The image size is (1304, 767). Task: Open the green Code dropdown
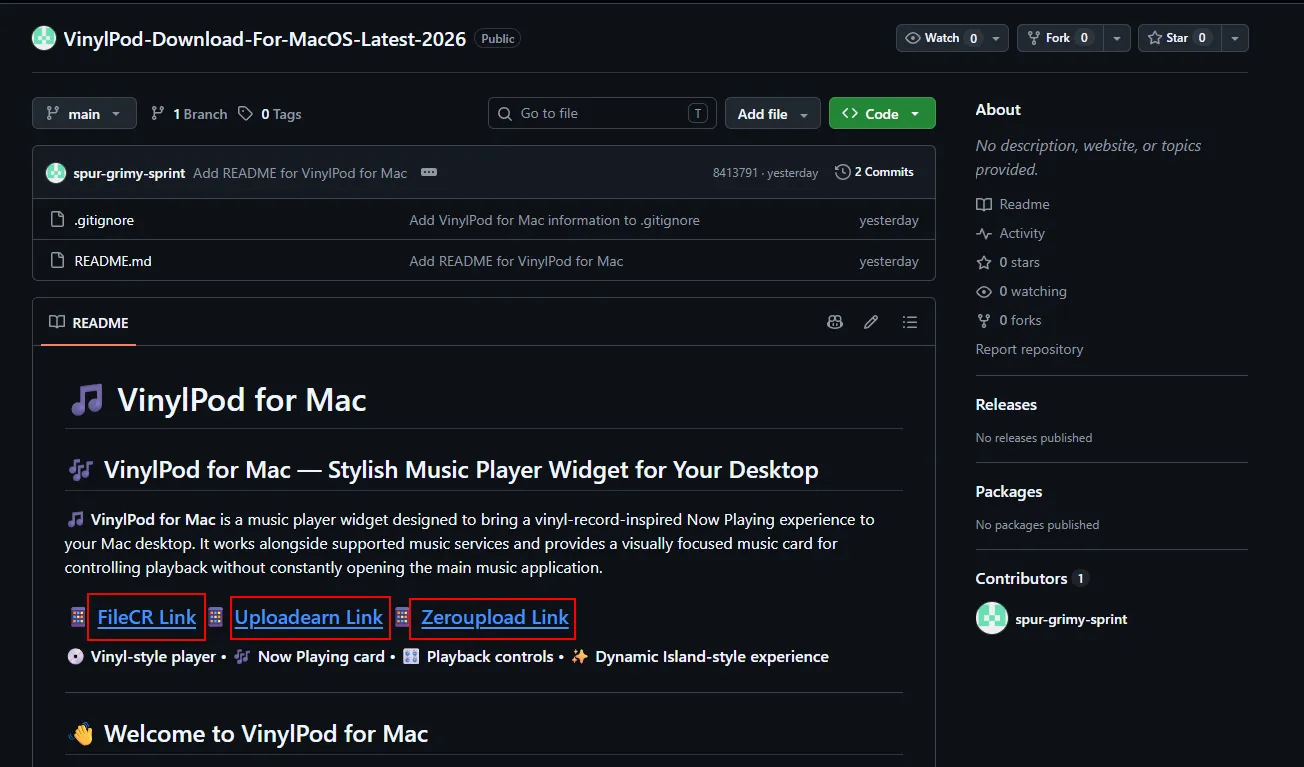[x=882, y=114]
